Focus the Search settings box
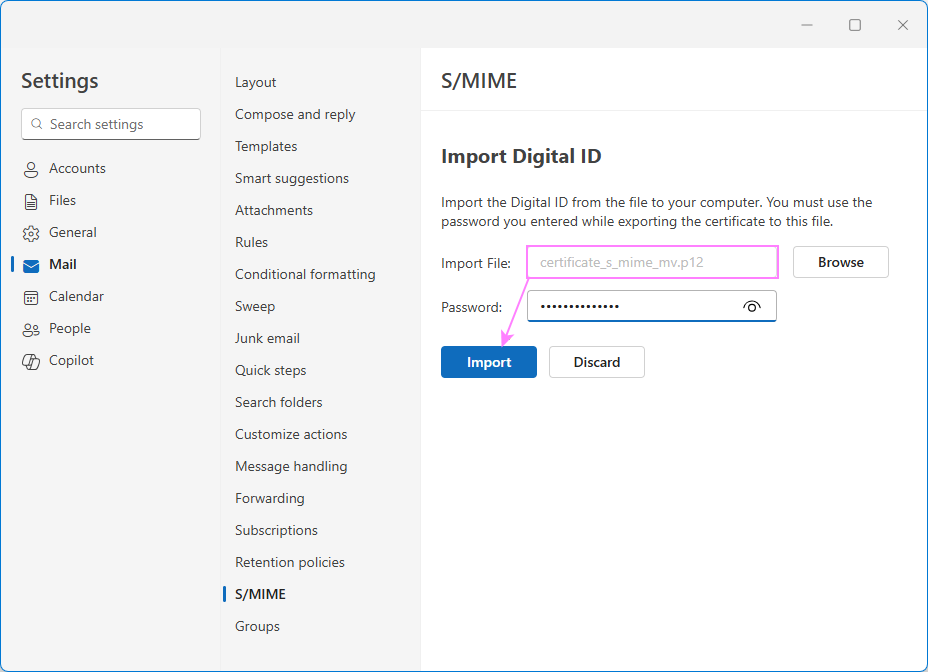The width and height of the screenshot is (928, 672). [x=110, y=124]
